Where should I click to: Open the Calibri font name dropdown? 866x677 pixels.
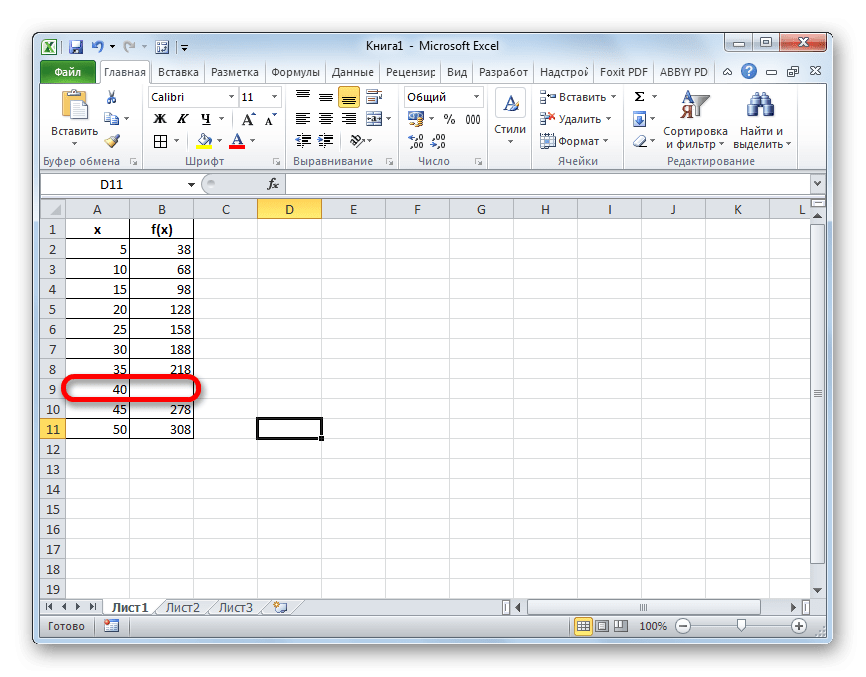pyautogui.click(x=231, y=97)
